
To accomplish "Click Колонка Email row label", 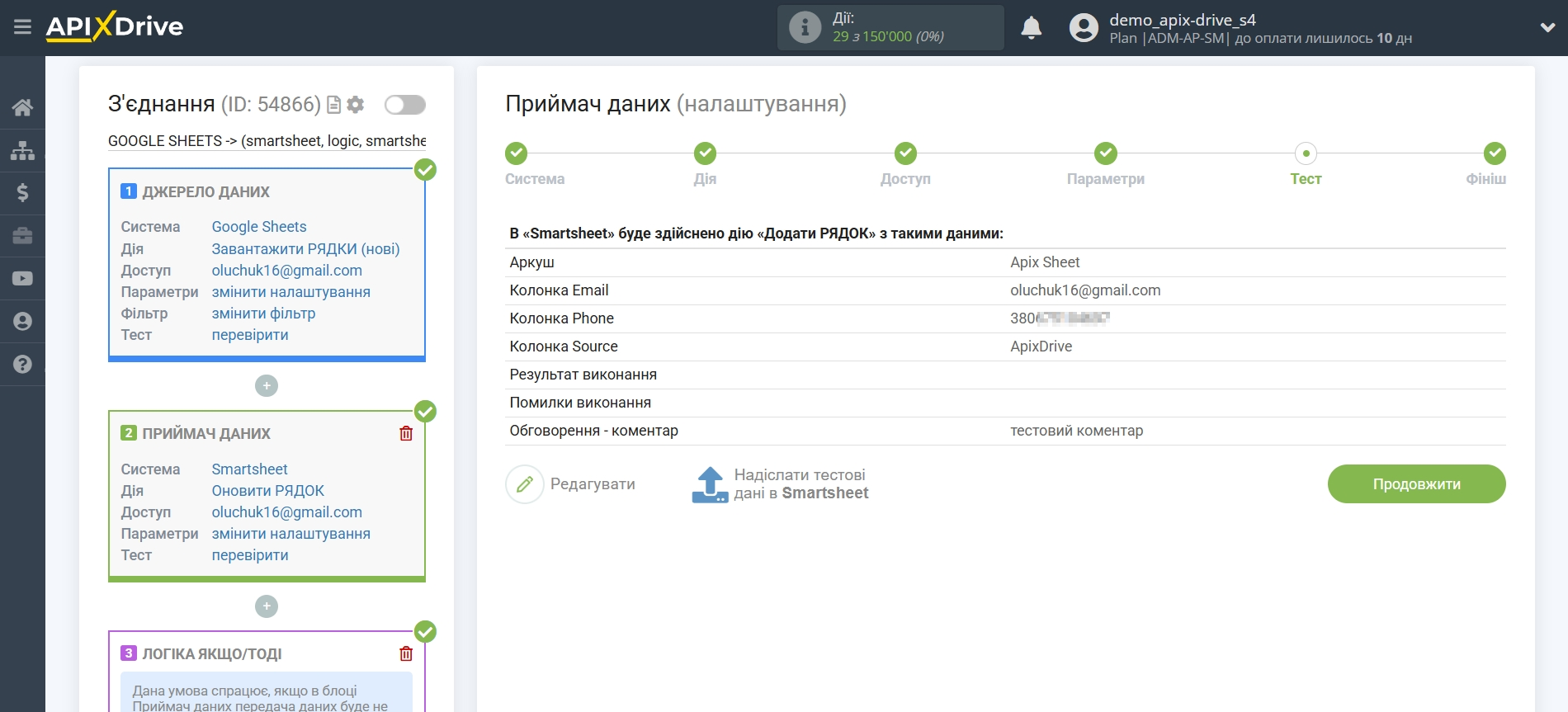I will tap(559, 290).
